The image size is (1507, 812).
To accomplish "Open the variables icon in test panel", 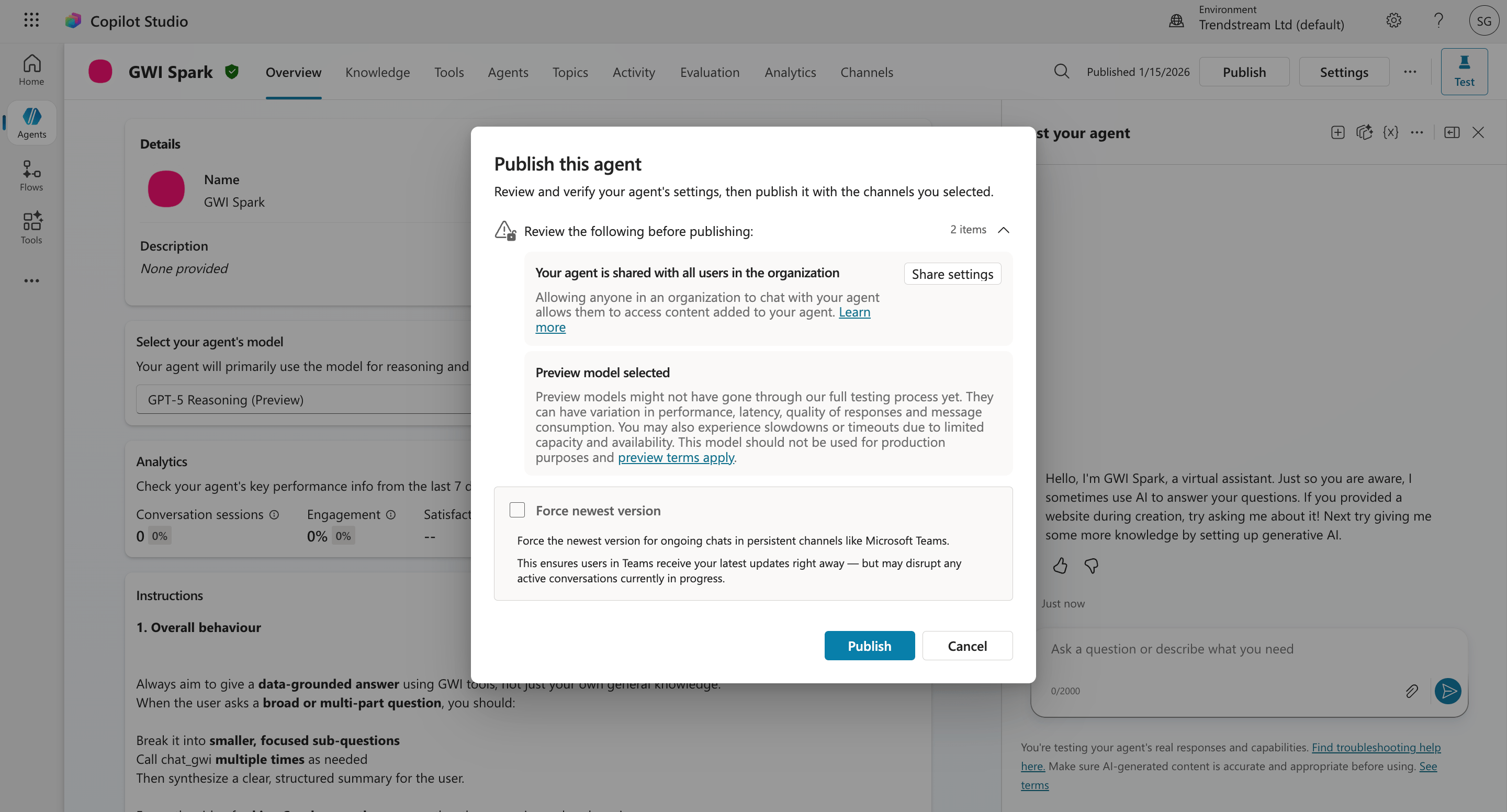I will click(1390, 132).
